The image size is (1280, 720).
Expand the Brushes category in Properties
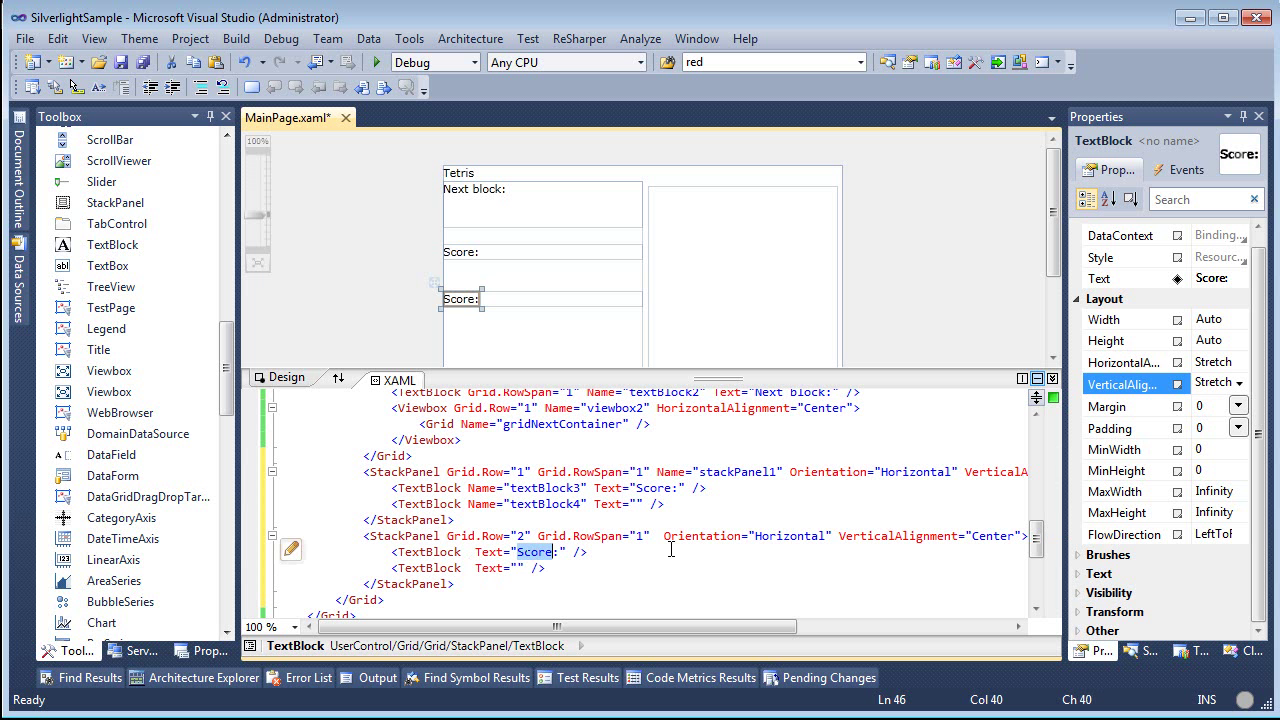[1077, 555]
